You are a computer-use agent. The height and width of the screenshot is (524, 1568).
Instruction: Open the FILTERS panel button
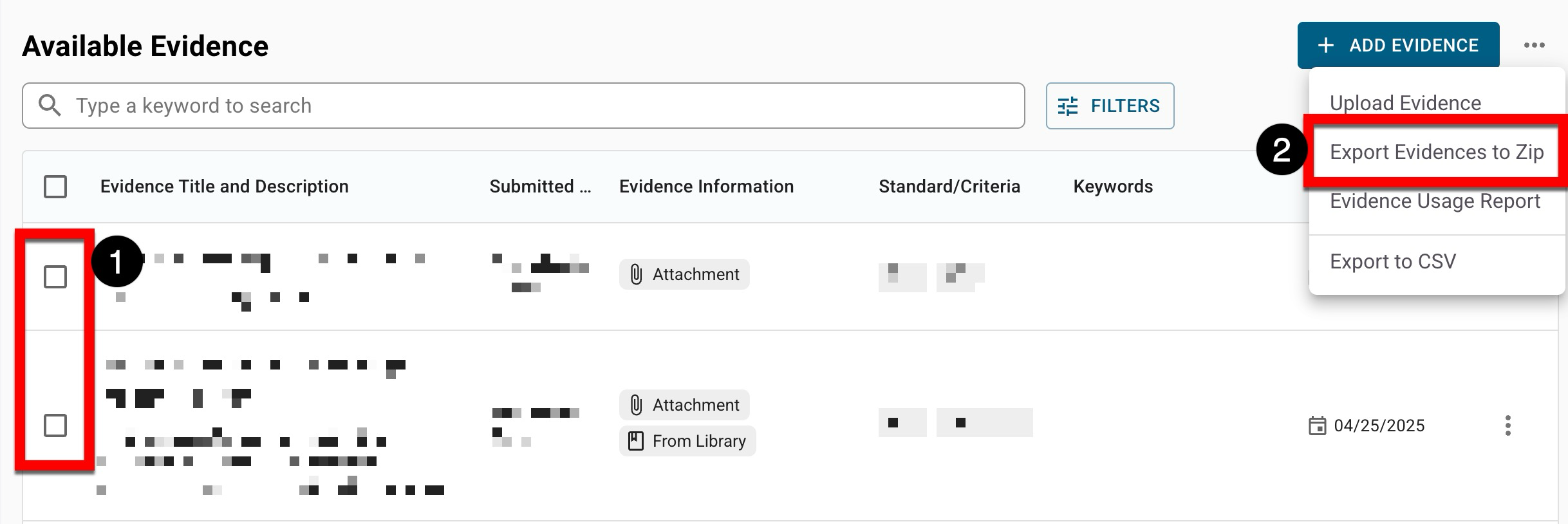[x=1110, y=106]
